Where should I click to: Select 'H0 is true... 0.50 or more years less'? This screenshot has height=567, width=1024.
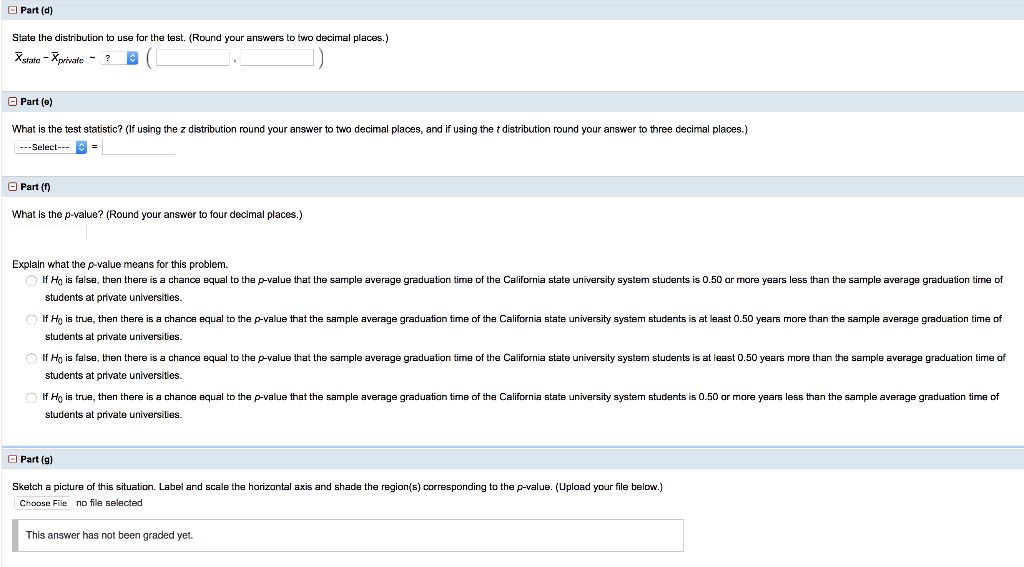(x=31, y=398)
